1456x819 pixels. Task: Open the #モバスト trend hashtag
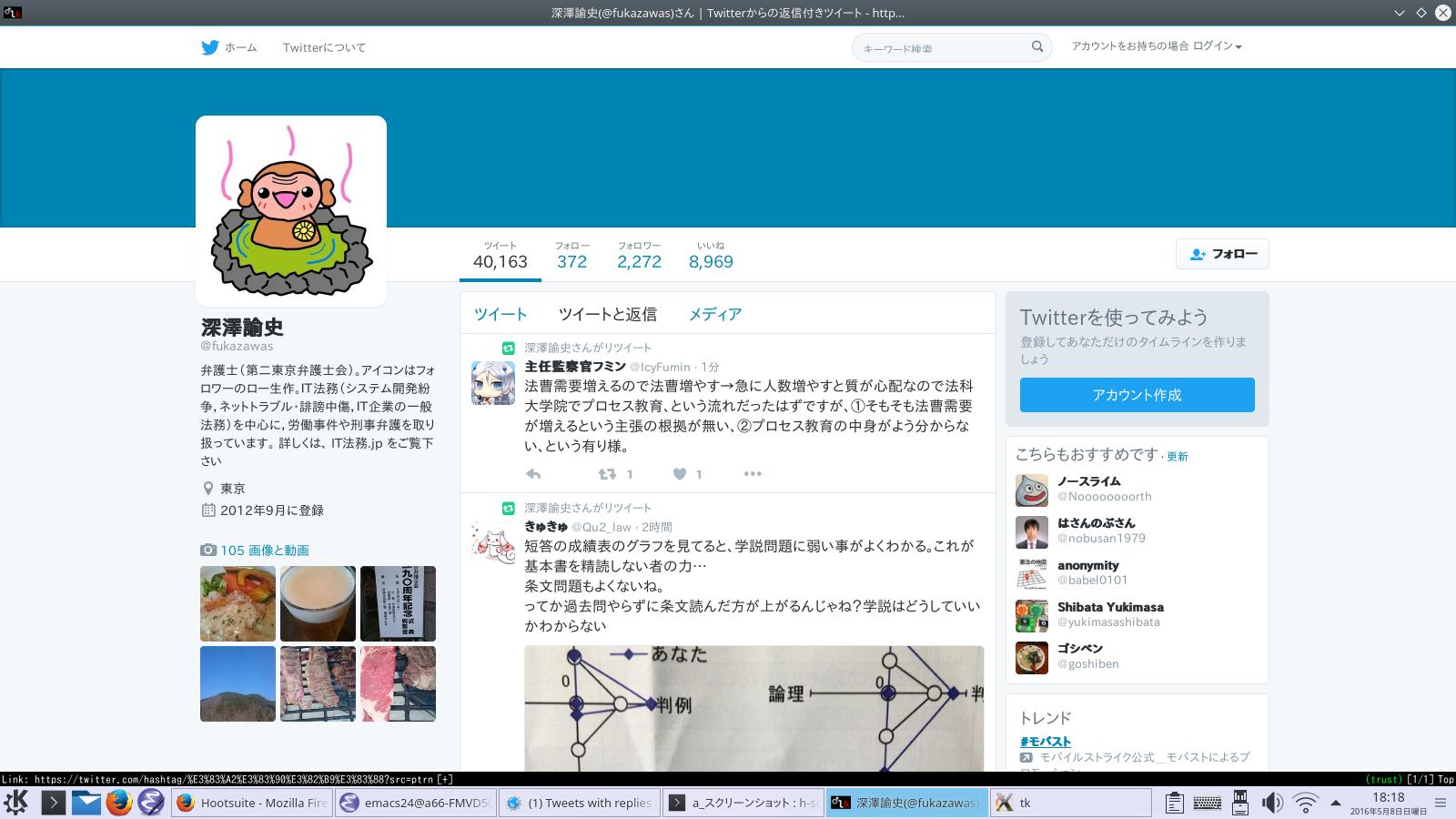coord(1046,741)
